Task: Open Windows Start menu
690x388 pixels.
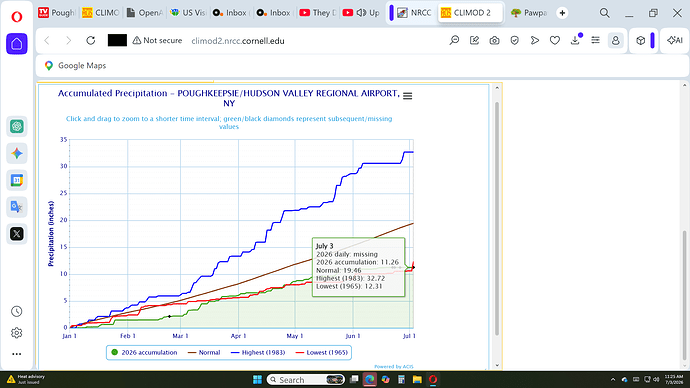Action: pyautogui.click(x=257, y=379)
